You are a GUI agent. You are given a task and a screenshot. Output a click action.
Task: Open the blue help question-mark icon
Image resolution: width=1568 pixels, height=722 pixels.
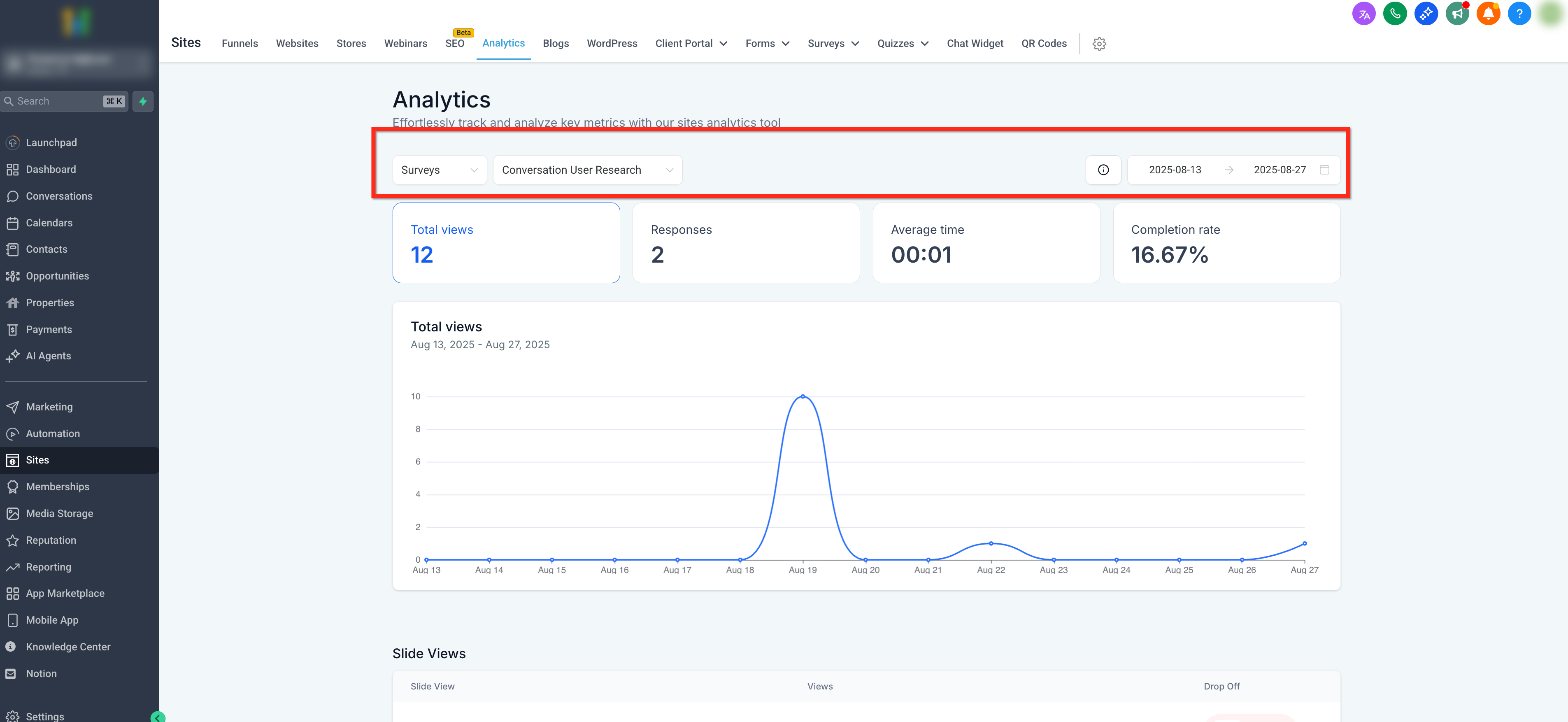(x=1519, y=14)
